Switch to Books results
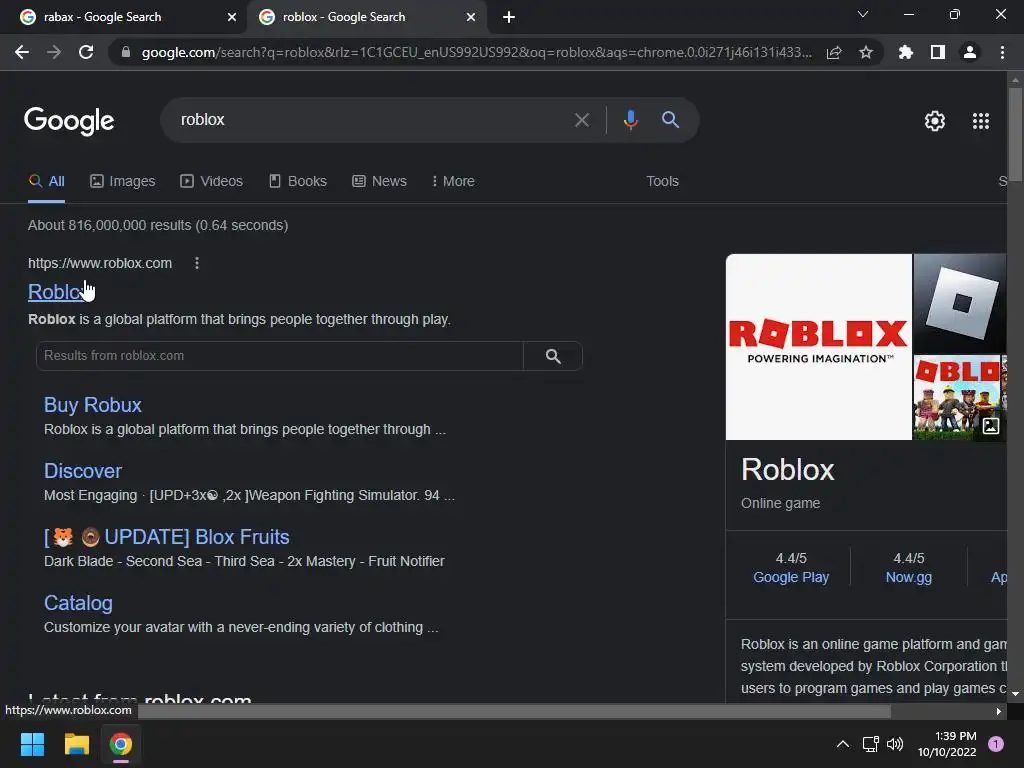Image resolution: width=1024 pixels, height=768 pixels. pos(298,181)
